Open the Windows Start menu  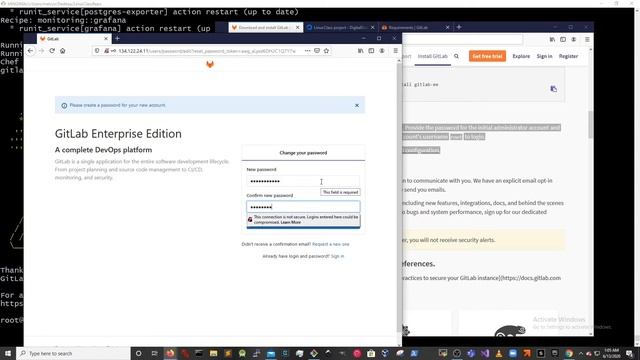(8, 353)
